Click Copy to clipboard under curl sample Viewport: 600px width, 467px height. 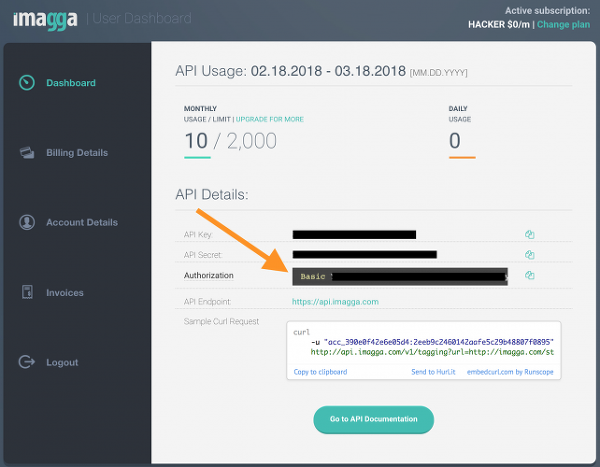tap(320, 372)
